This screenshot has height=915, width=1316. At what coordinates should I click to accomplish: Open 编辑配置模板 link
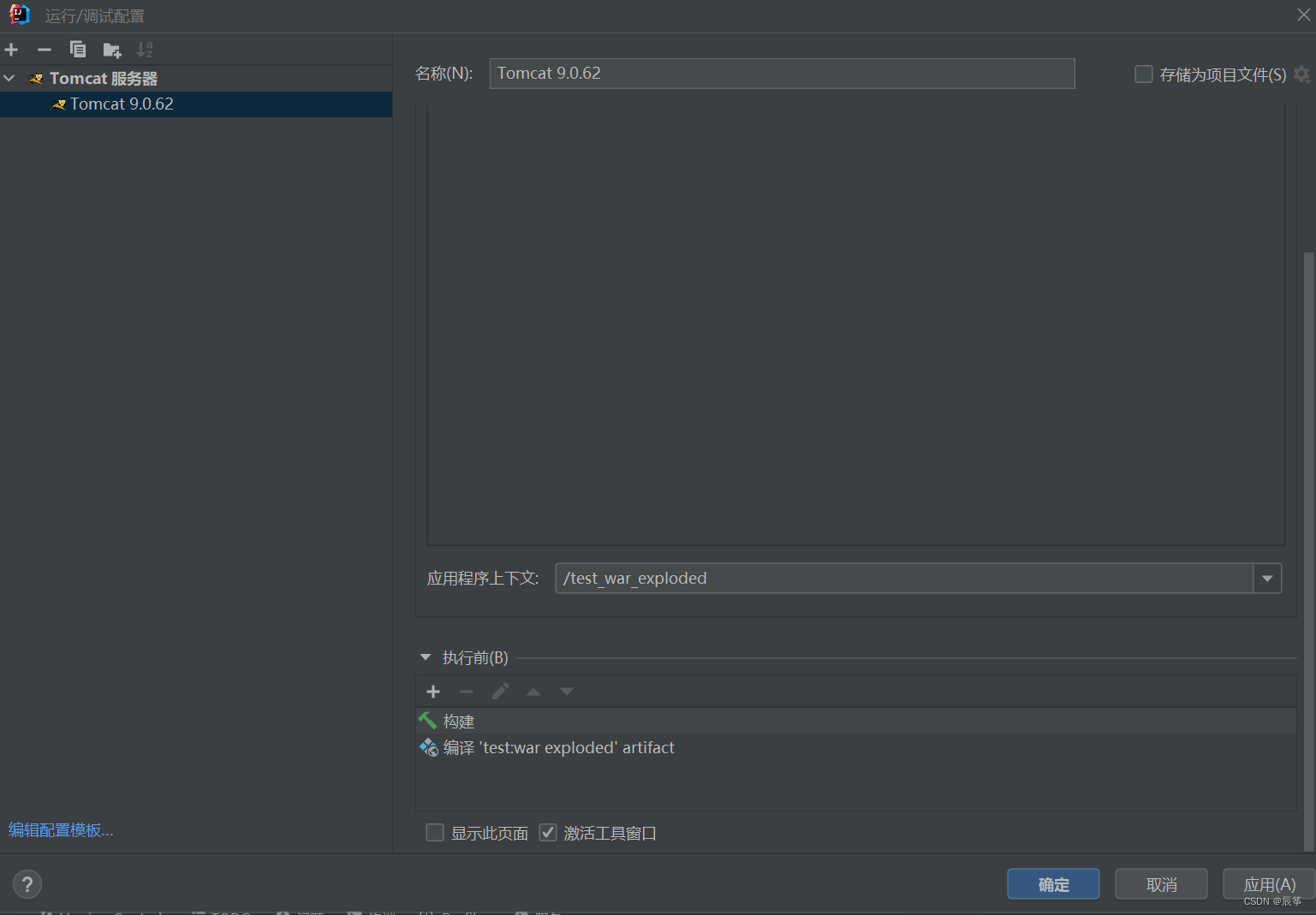tap(61, 830)
